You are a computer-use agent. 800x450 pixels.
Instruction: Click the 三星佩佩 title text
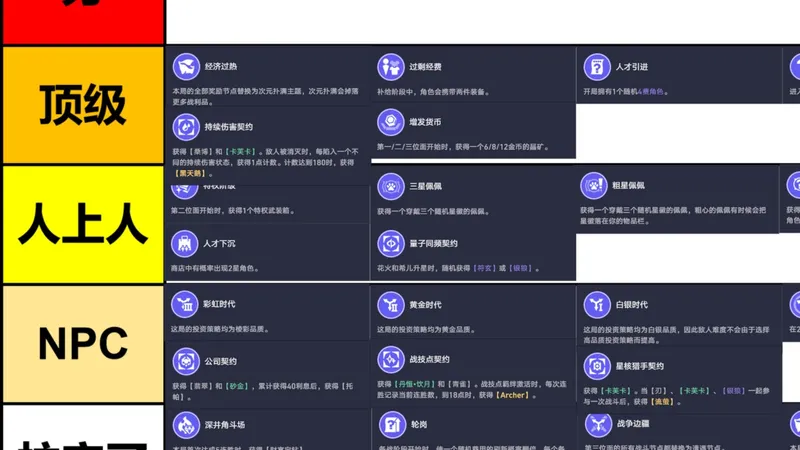(x=426, y=186)
